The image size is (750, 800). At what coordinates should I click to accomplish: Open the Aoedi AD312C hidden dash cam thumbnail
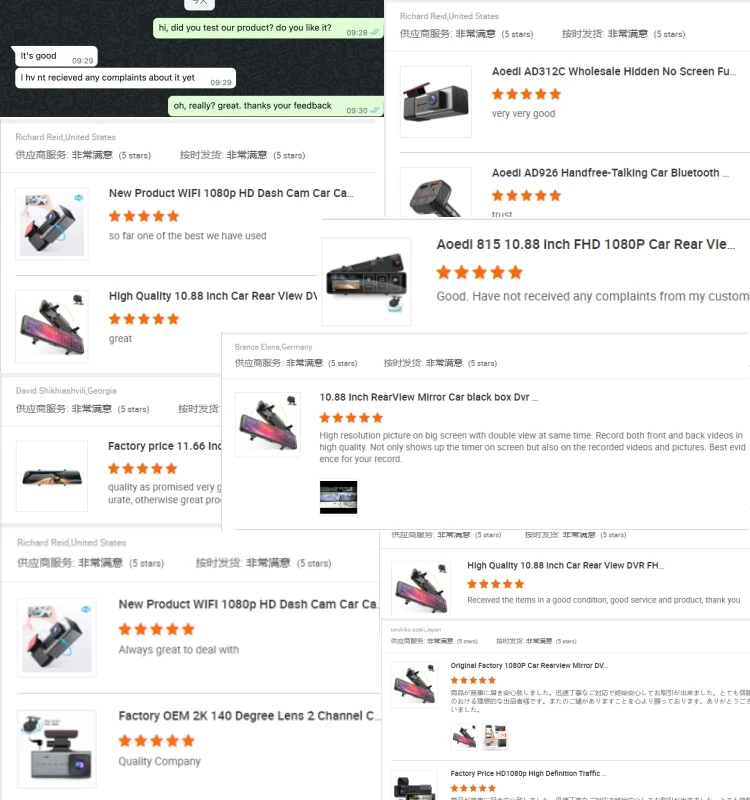[x=436, y=102]
